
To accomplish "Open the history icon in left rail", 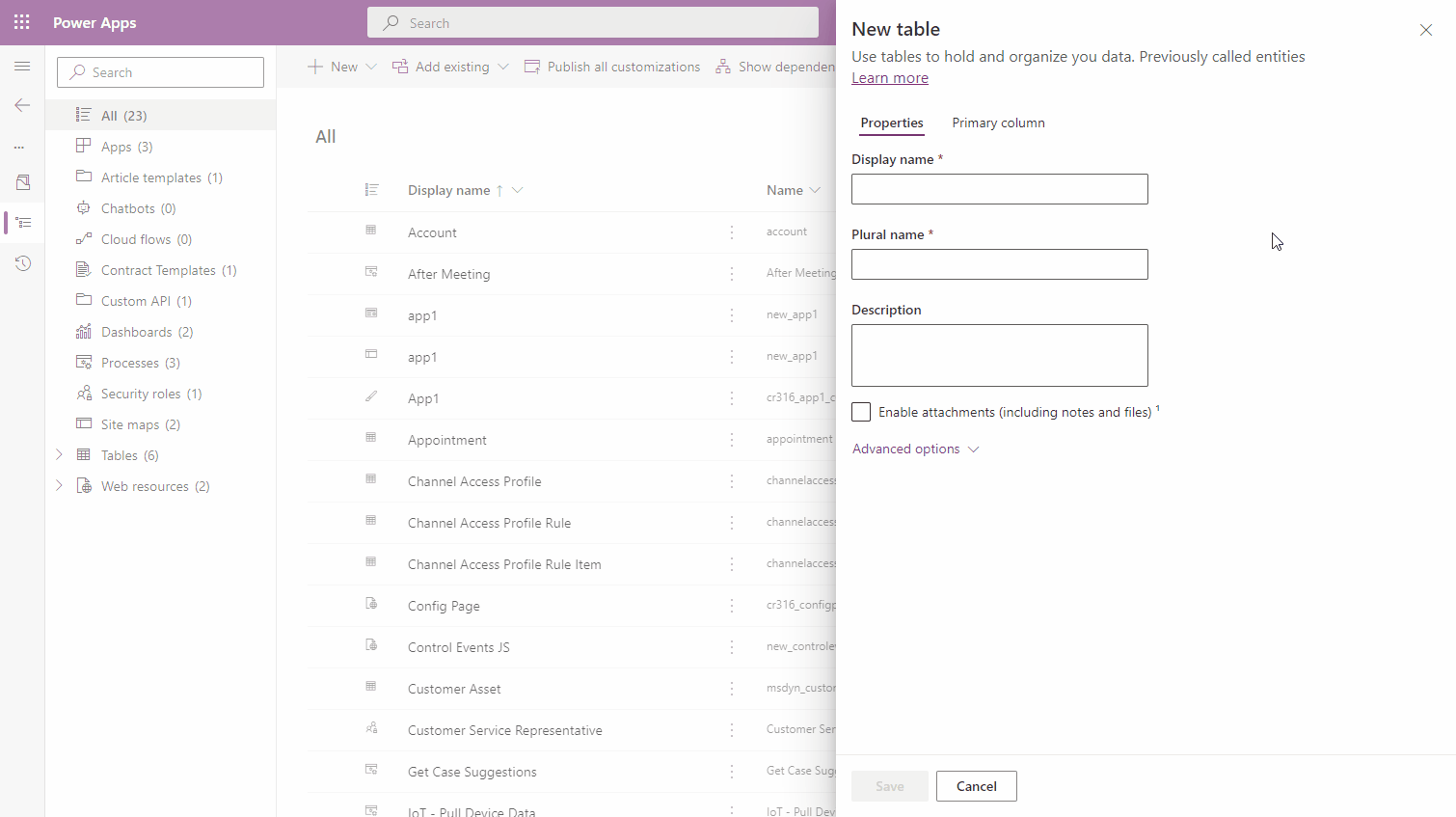I will [x=22, y=263].
